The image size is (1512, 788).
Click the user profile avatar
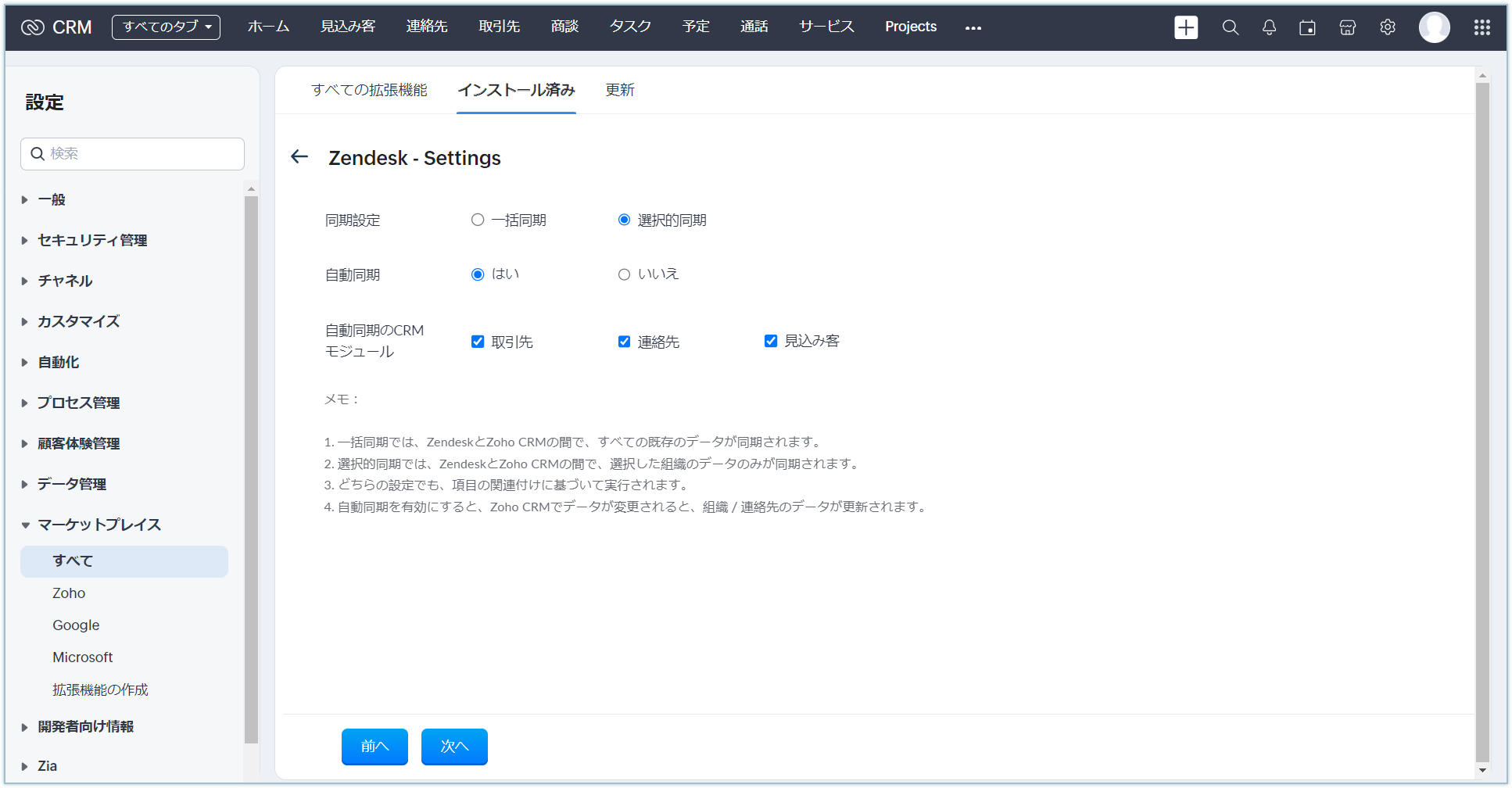tap(1434, 27)
